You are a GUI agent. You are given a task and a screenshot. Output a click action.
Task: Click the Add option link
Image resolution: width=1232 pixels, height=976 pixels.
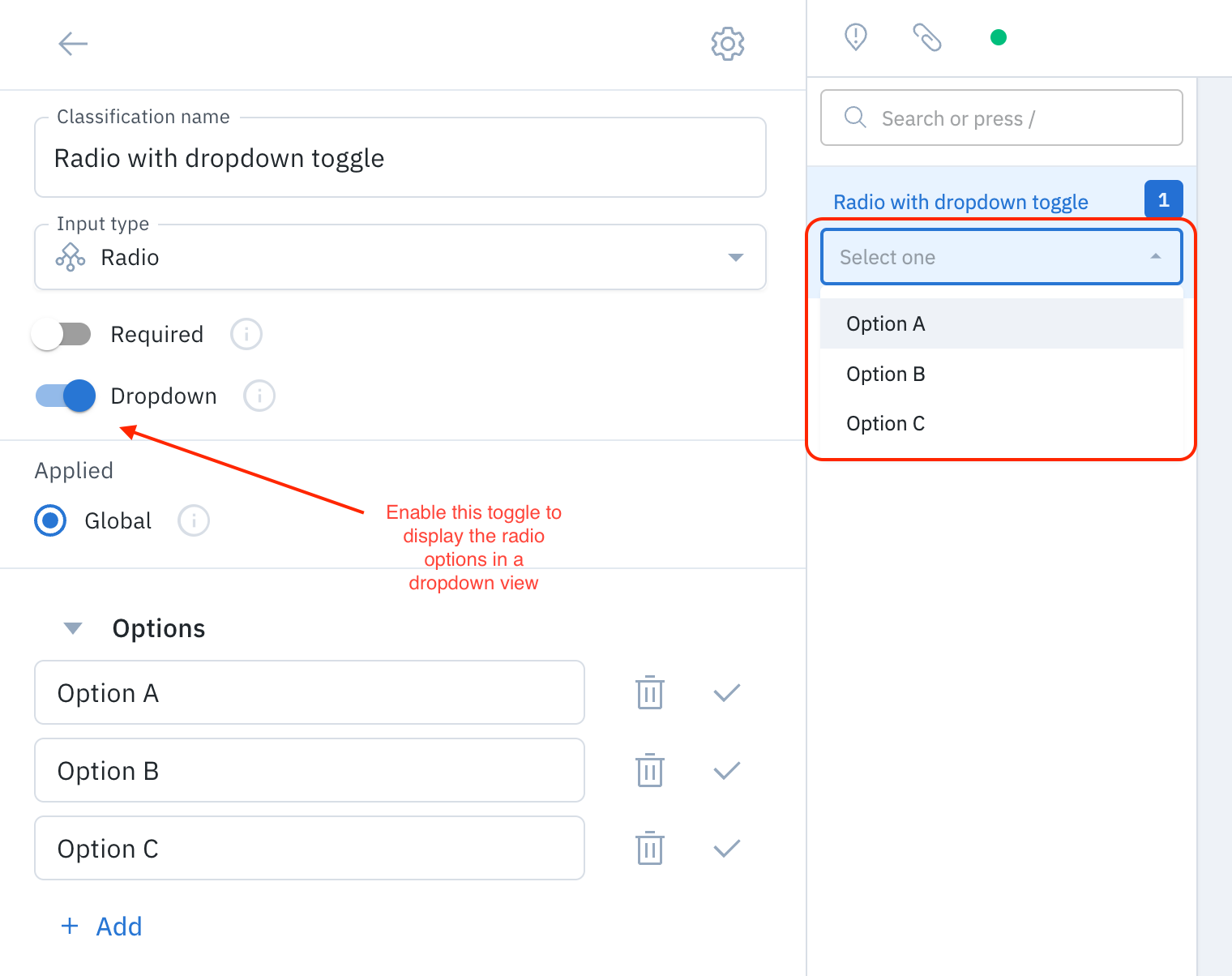point(102,927)
